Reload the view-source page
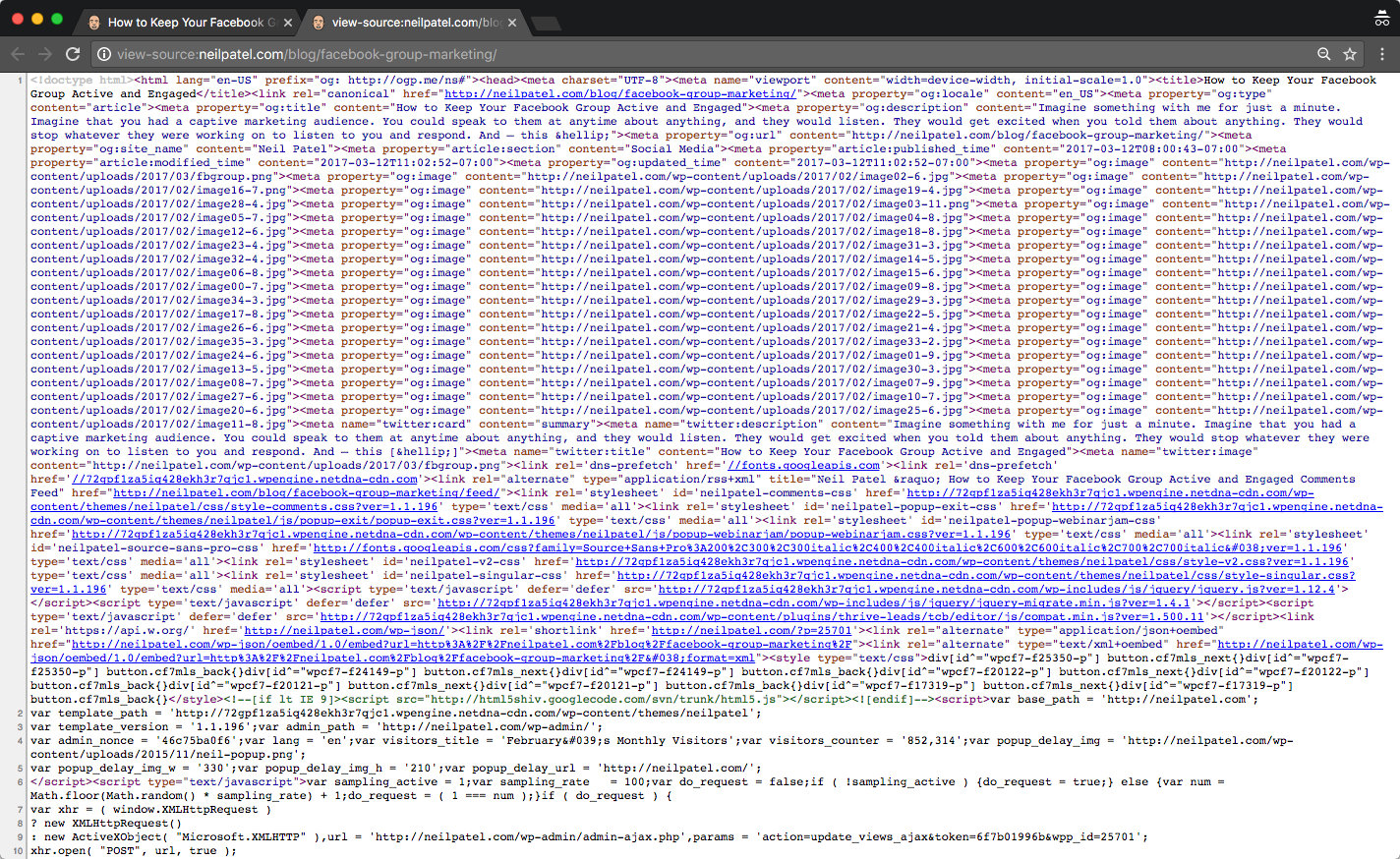This screenshot has width=1400, height=859. 73,54
